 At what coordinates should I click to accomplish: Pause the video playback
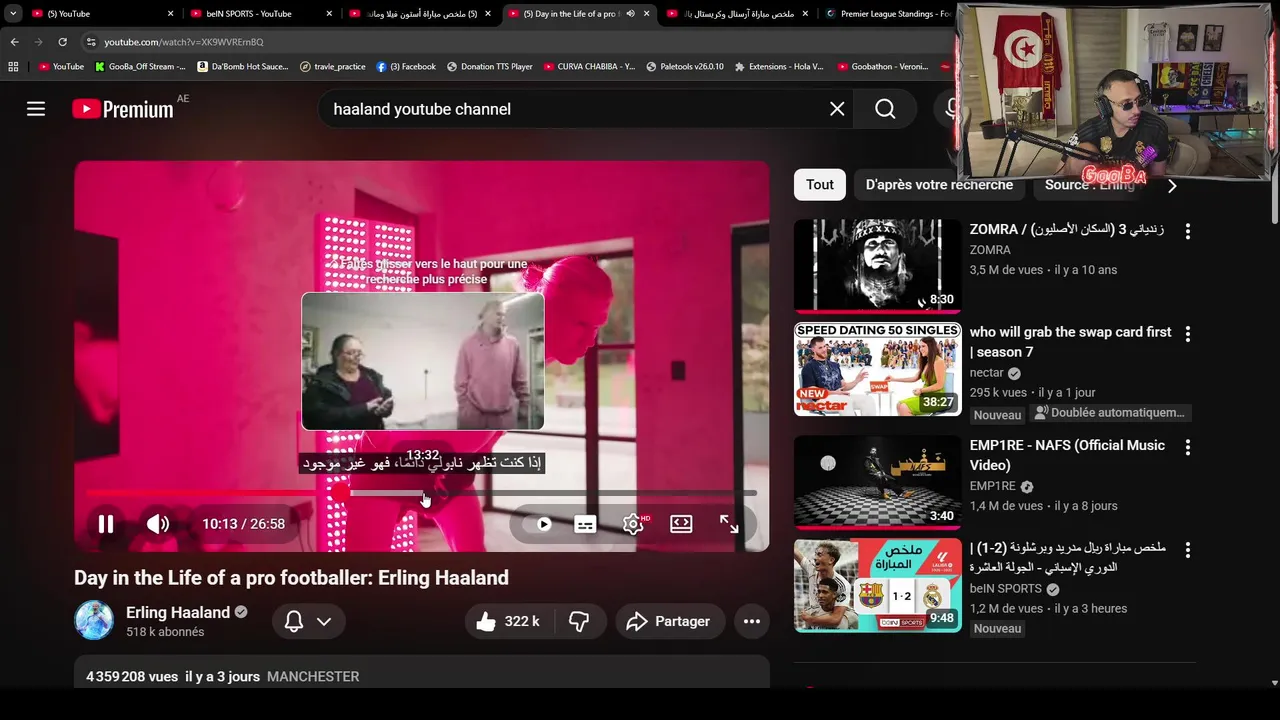click(106, 524)
